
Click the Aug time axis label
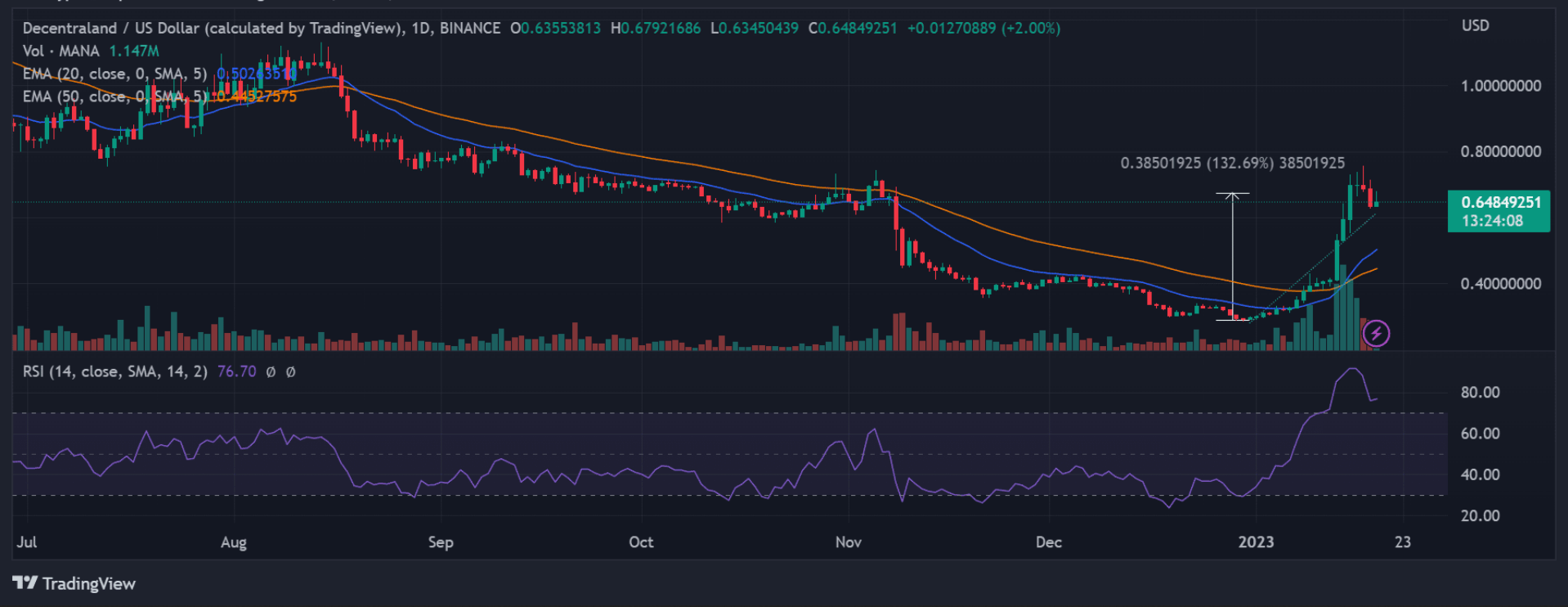[x=234, y=542]
